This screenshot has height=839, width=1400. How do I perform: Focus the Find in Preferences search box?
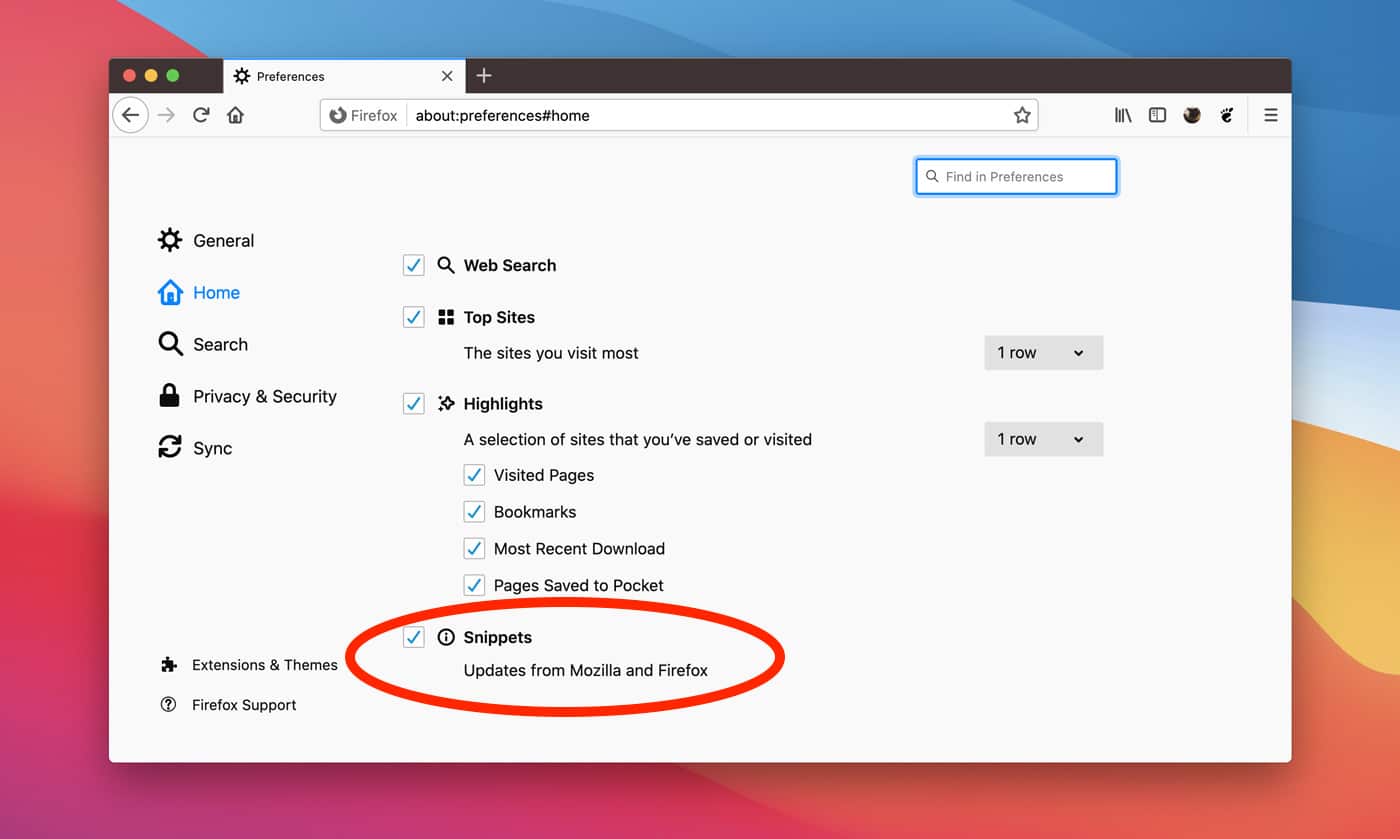click(1016, 176)
